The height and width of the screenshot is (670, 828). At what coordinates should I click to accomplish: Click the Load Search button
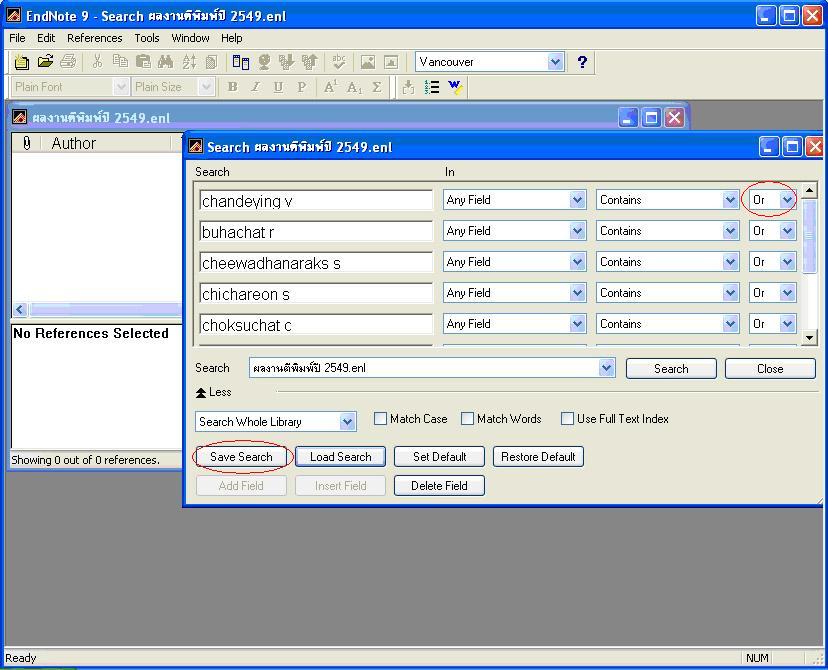pyautogui.click(x=341, y=457)
